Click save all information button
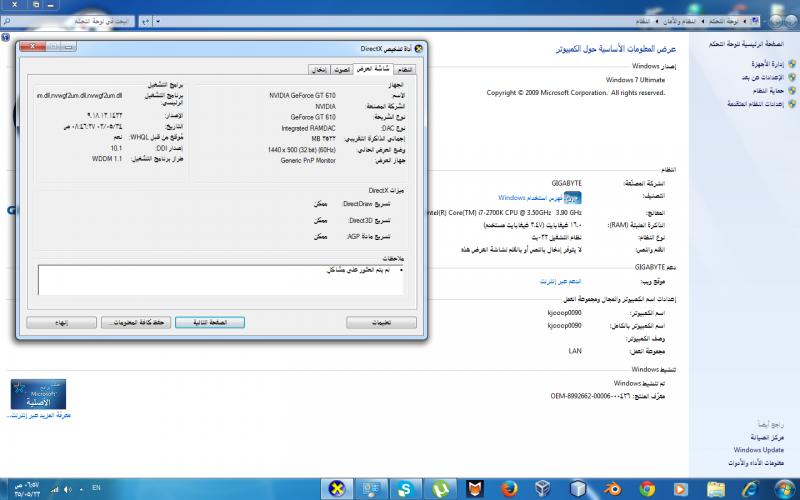Screen dimensions: 800x500 click(x=136, y=322)
